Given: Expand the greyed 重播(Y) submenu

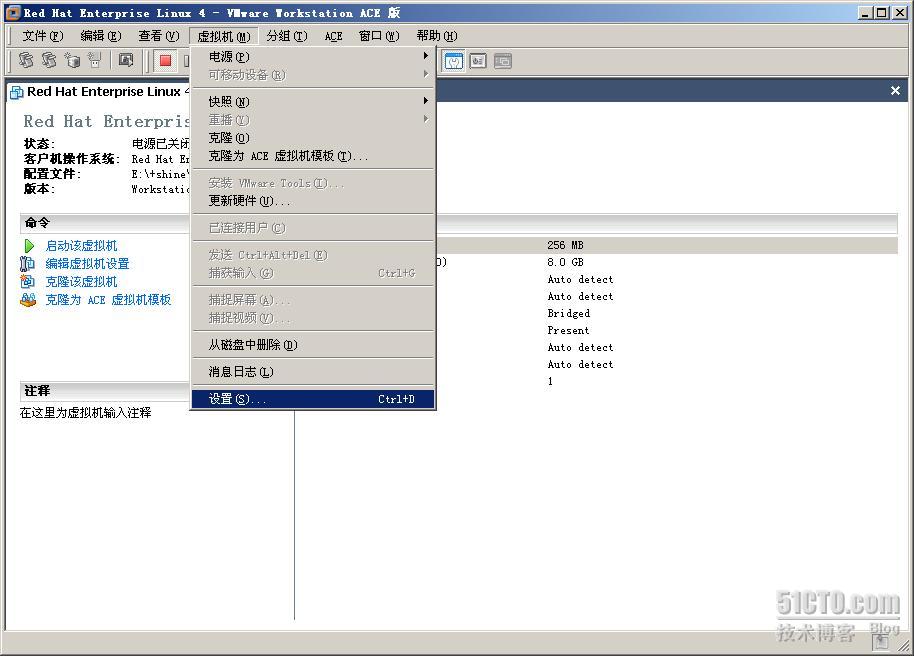Looking at the screenshot, I should (313, 120).
